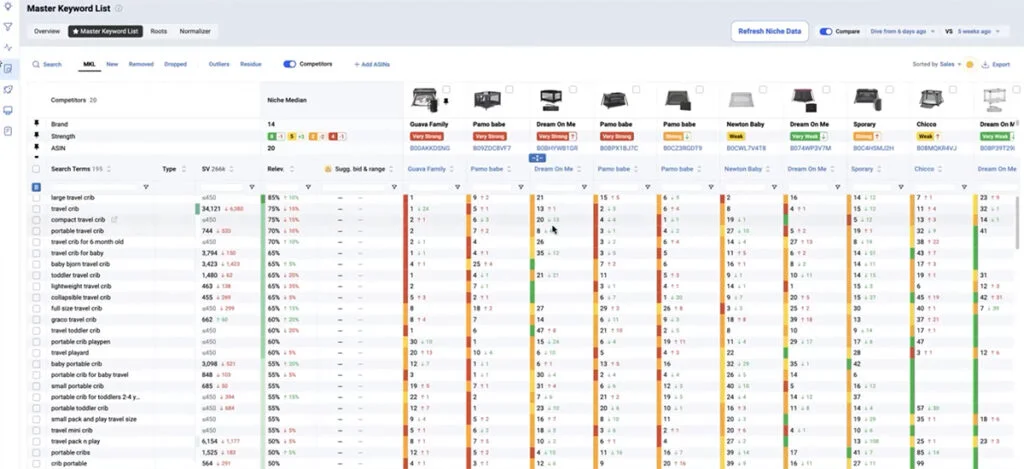The height and width of the screenshot is (469, 1024).
Task: Select the keyword list sidebar icon
Action: (x=8, y=69)
